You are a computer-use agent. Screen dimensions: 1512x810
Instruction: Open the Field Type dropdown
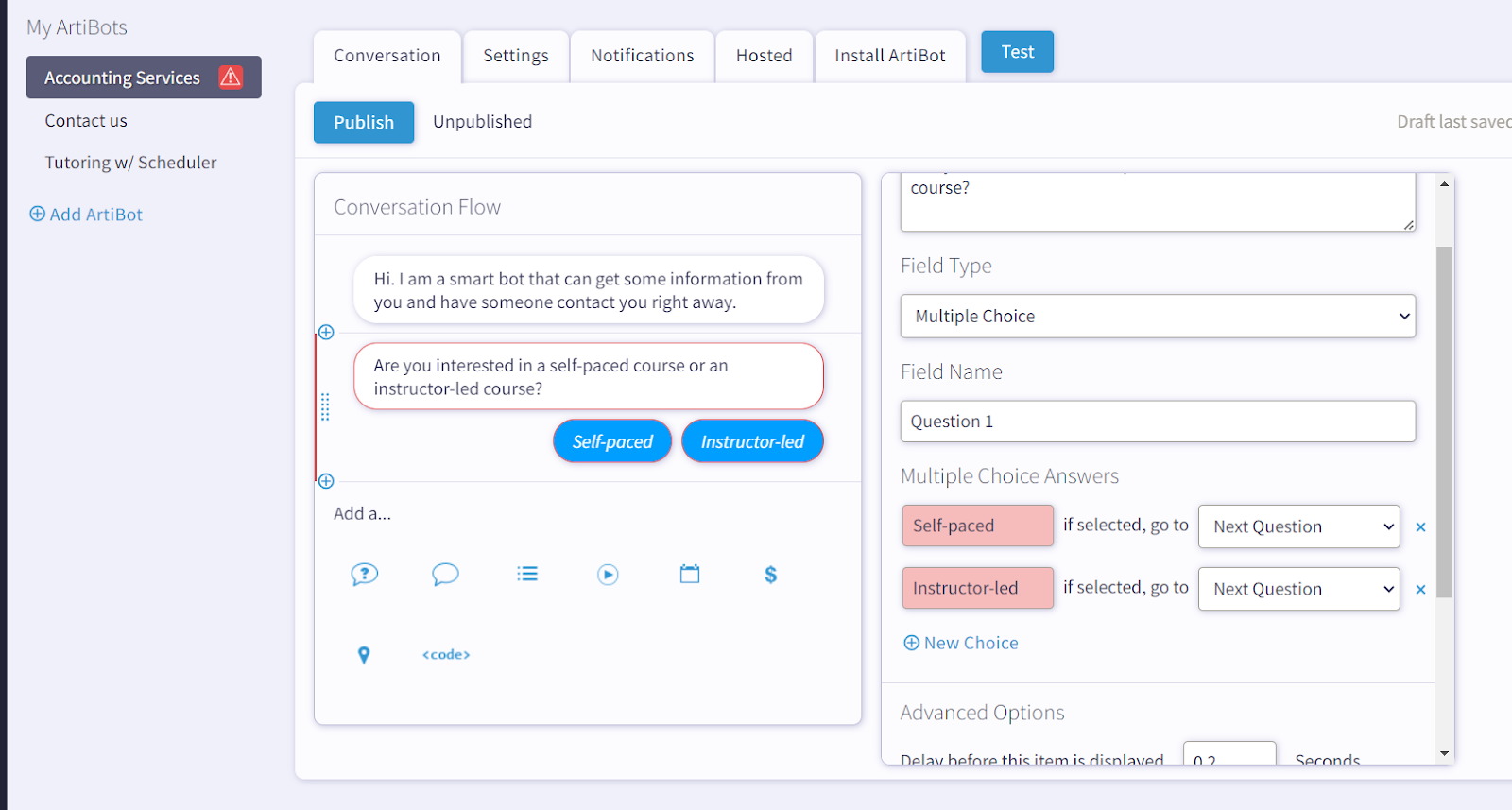coord(1158,317)
